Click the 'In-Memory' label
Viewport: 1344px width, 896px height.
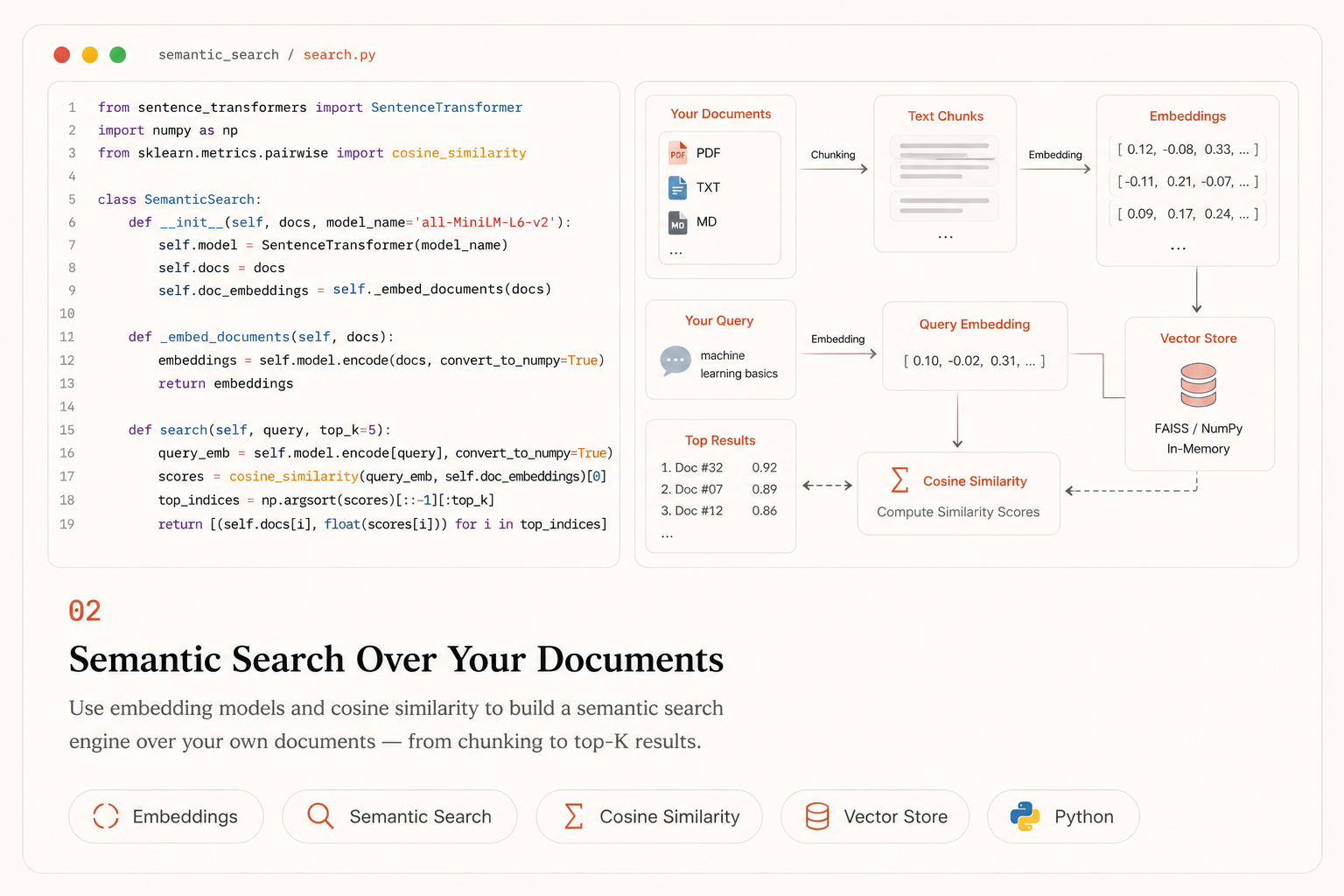coord(1199,448)
